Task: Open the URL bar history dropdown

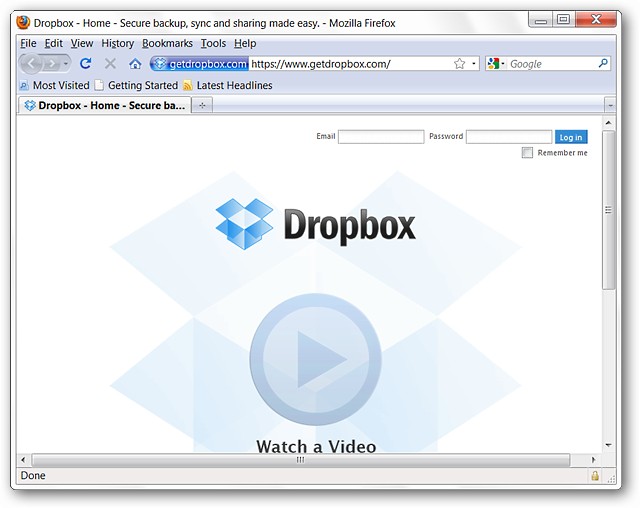Action: tap(473, 64)
